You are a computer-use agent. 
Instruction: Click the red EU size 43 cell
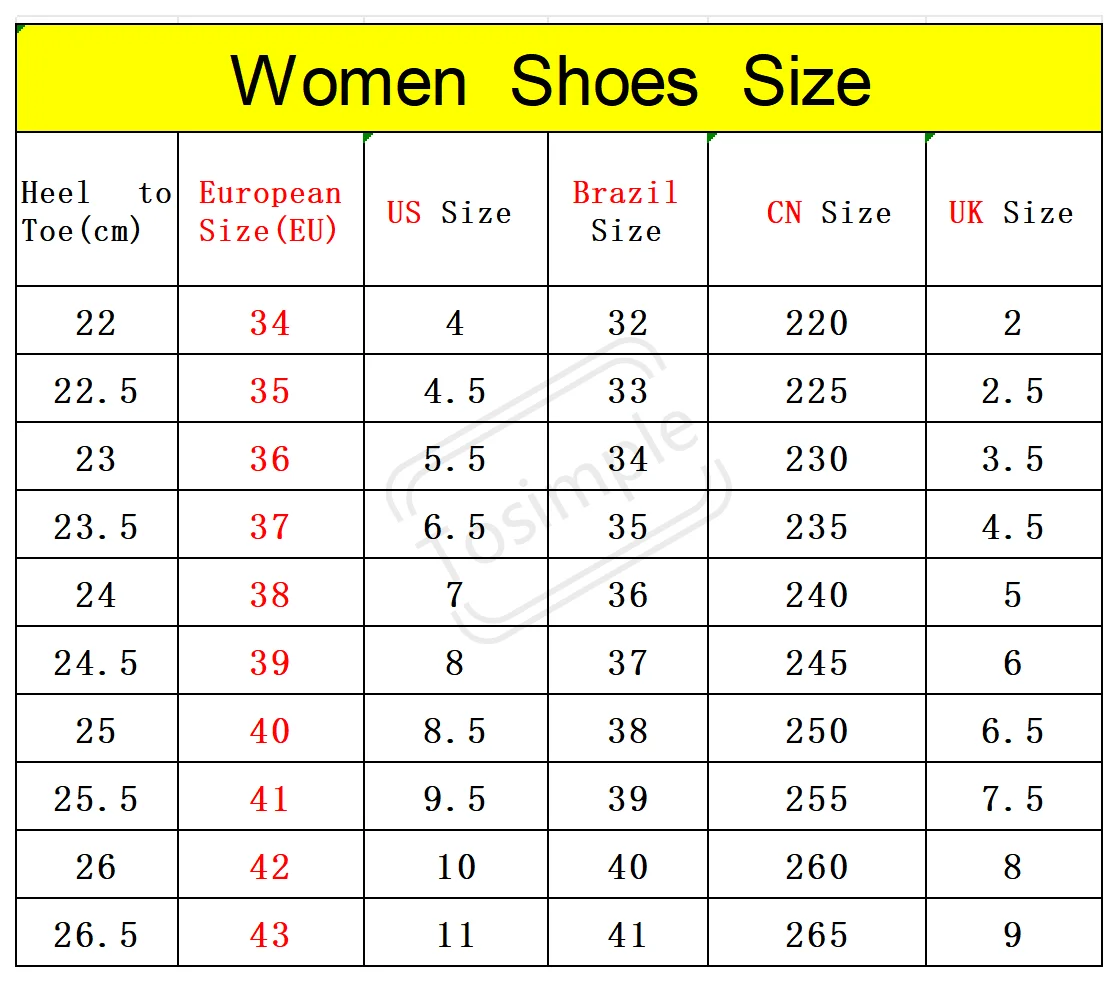[x=270, y=934]
